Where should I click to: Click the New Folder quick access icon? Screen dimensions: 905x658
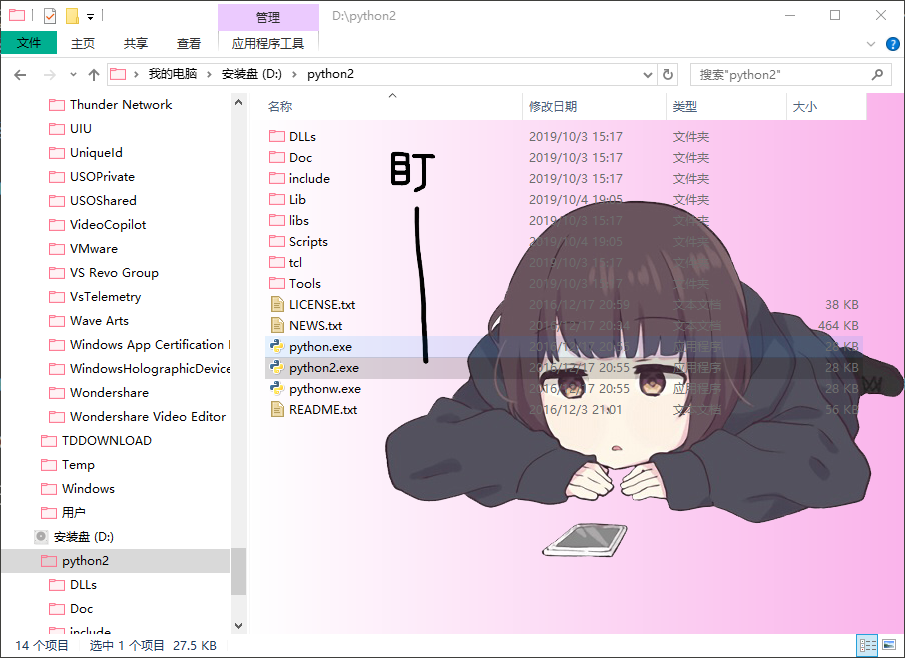[x=72, y=16]
